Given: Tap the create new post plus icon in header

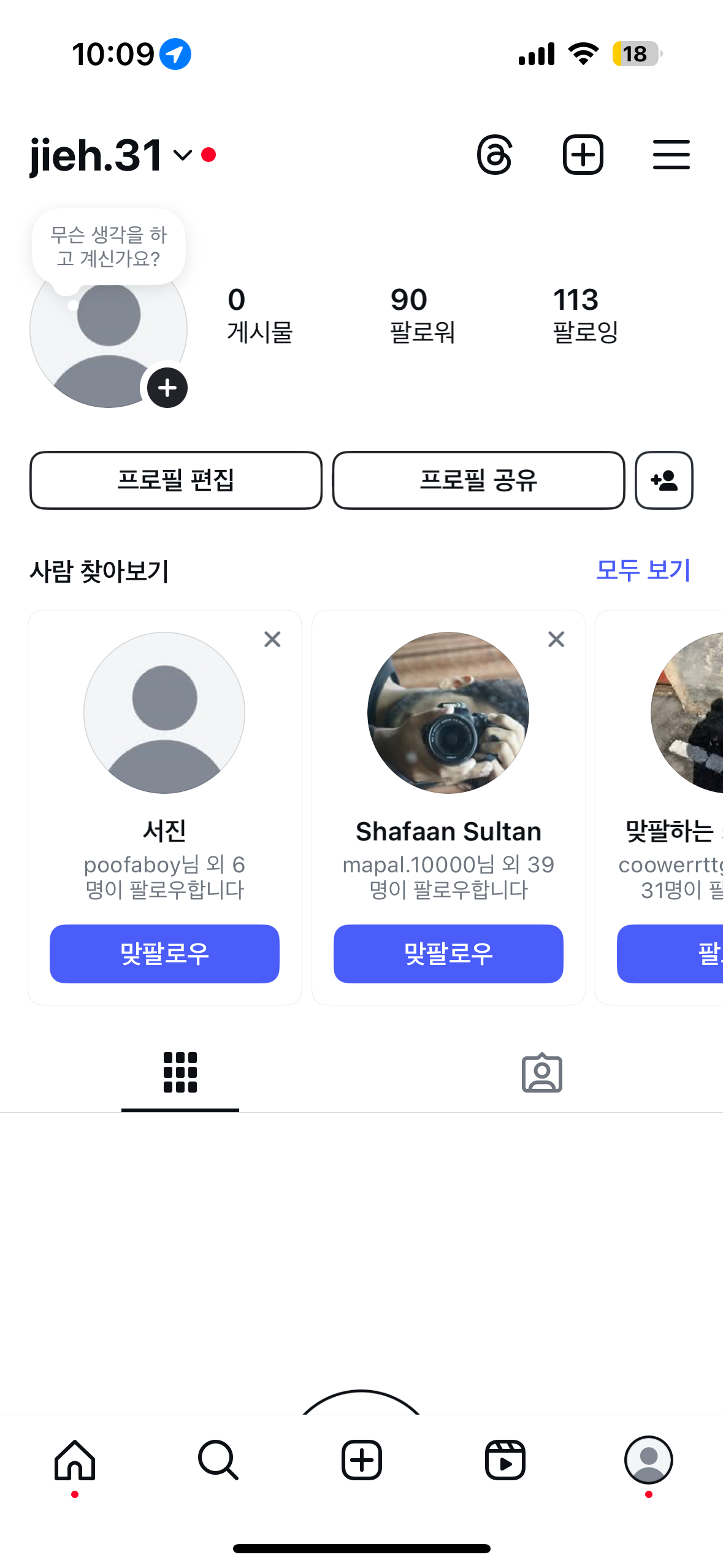Looking at the screenshot, I should pyautogui.click(x=583, y=155).
